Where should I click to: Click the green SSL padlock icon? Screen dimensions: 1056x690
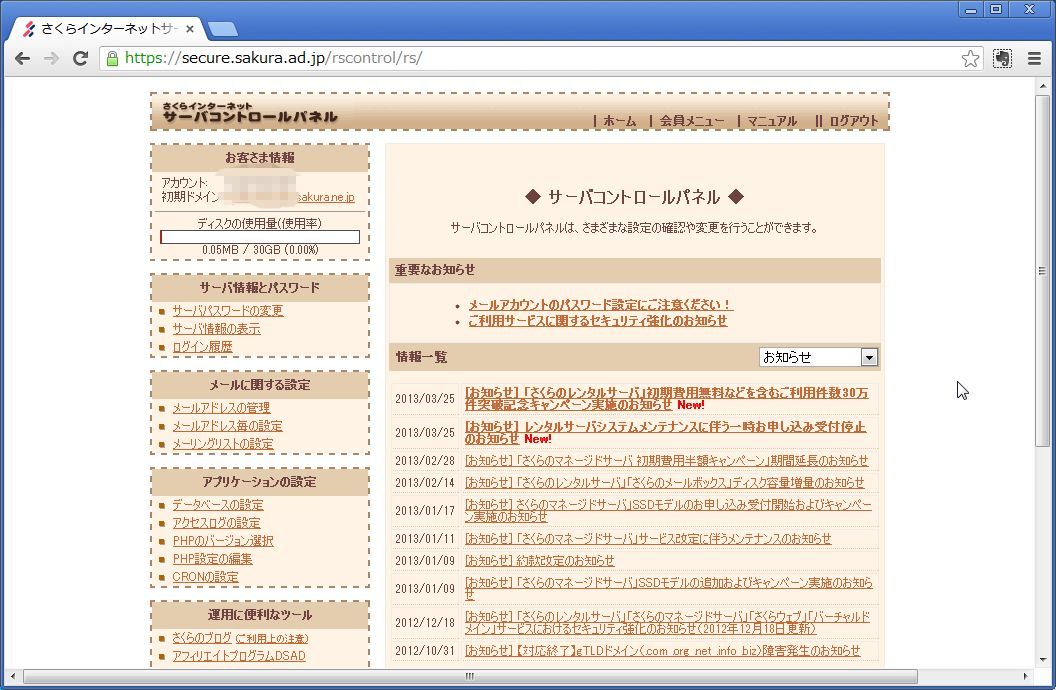[x=112, y=59]
